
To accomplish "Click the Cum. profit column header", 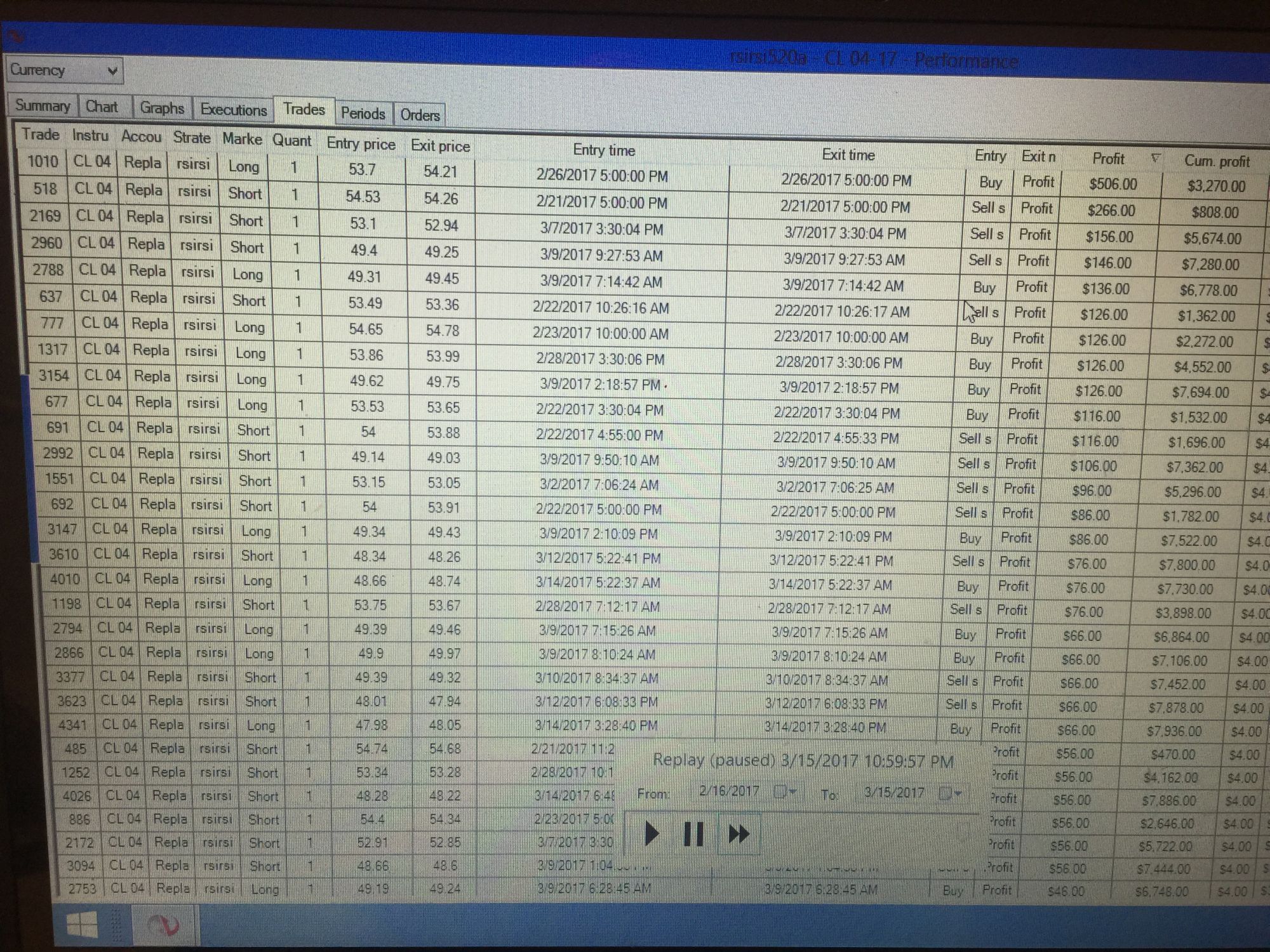I will pyautogui.click(x=1216, y=161).
